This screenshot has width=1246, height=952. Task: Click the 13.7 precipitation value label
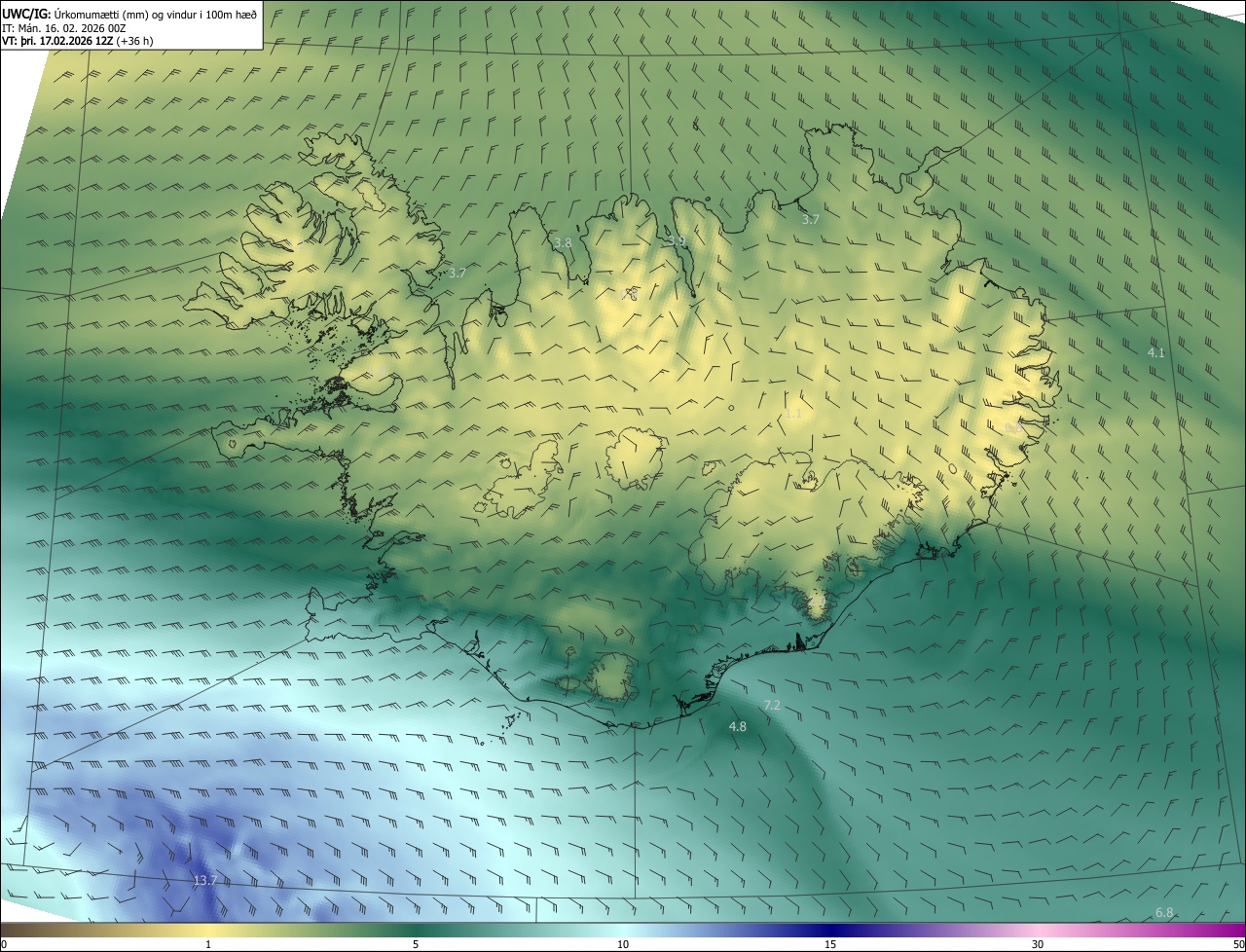tap(204, 881)
